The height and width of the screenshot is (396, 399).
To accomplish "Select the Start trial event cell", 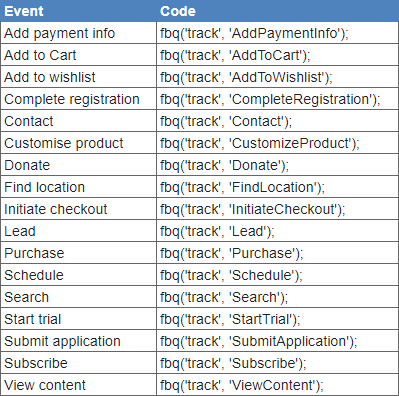I will (x=78, y=319).
